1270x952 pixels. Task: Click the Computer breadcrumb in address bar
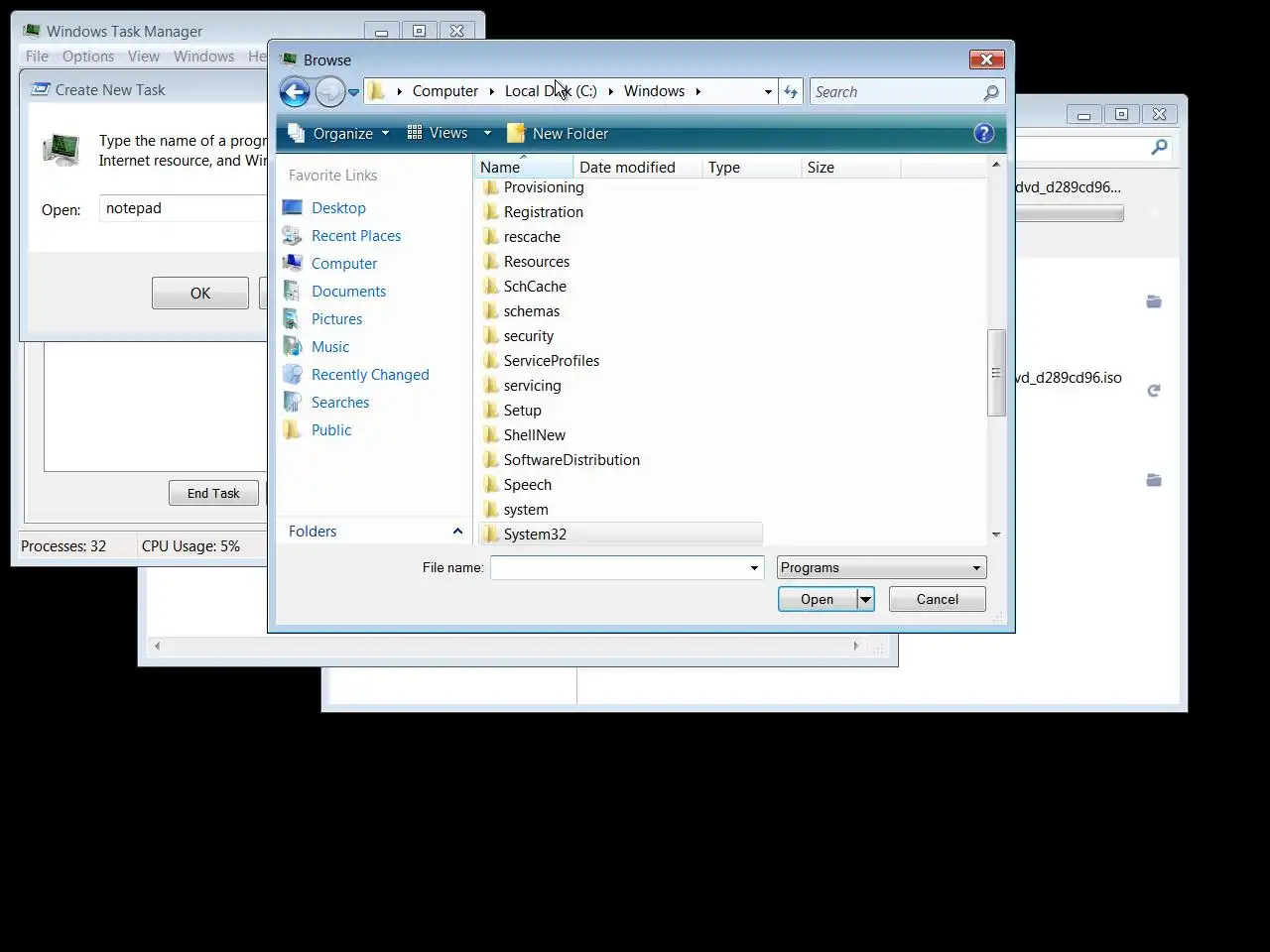pyautogui.click(x=444, y=91)
